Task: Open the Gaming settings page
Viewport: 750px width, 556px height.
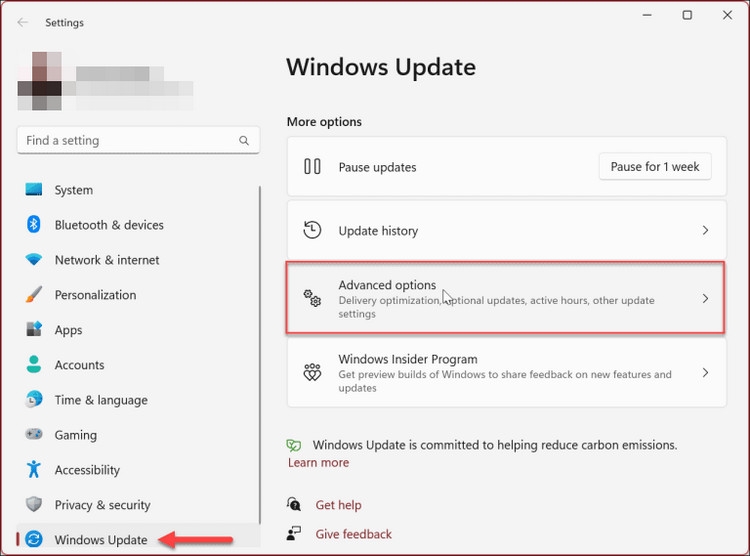Action: tap(138, 434)
